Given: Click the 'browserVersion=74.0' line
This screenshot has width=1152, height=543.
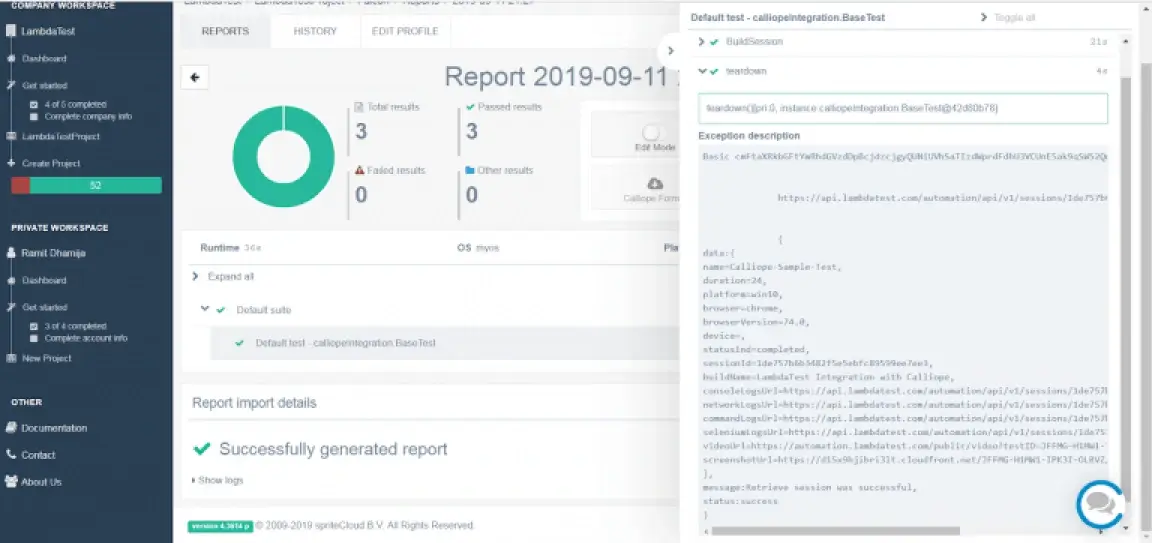Looking at the screenshot, I should click(x=756, y=322).
